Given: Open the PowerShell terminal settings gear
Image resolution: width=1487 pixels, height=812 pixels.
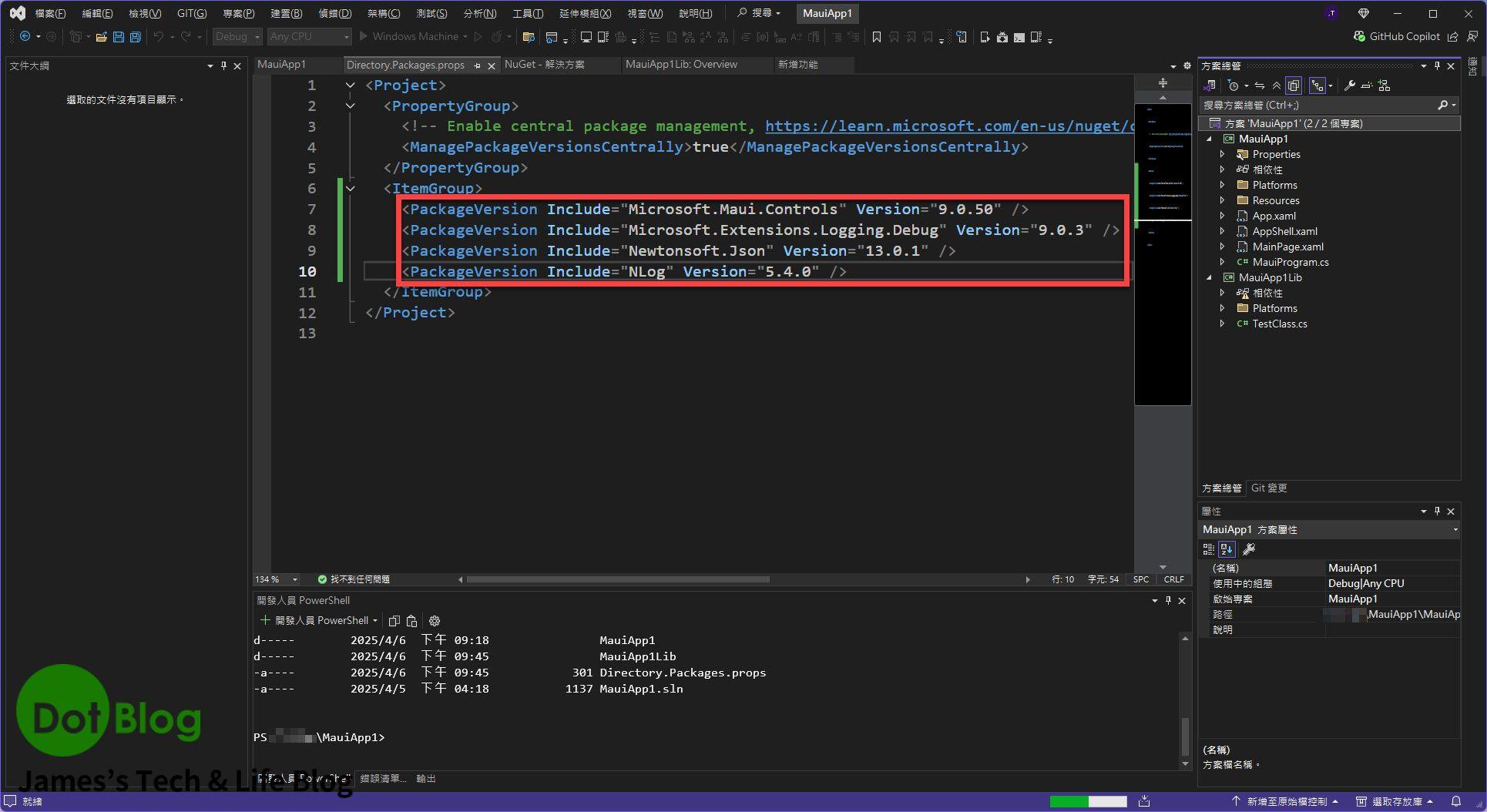Looking at the screenshot, I should (x=435, y=621).
